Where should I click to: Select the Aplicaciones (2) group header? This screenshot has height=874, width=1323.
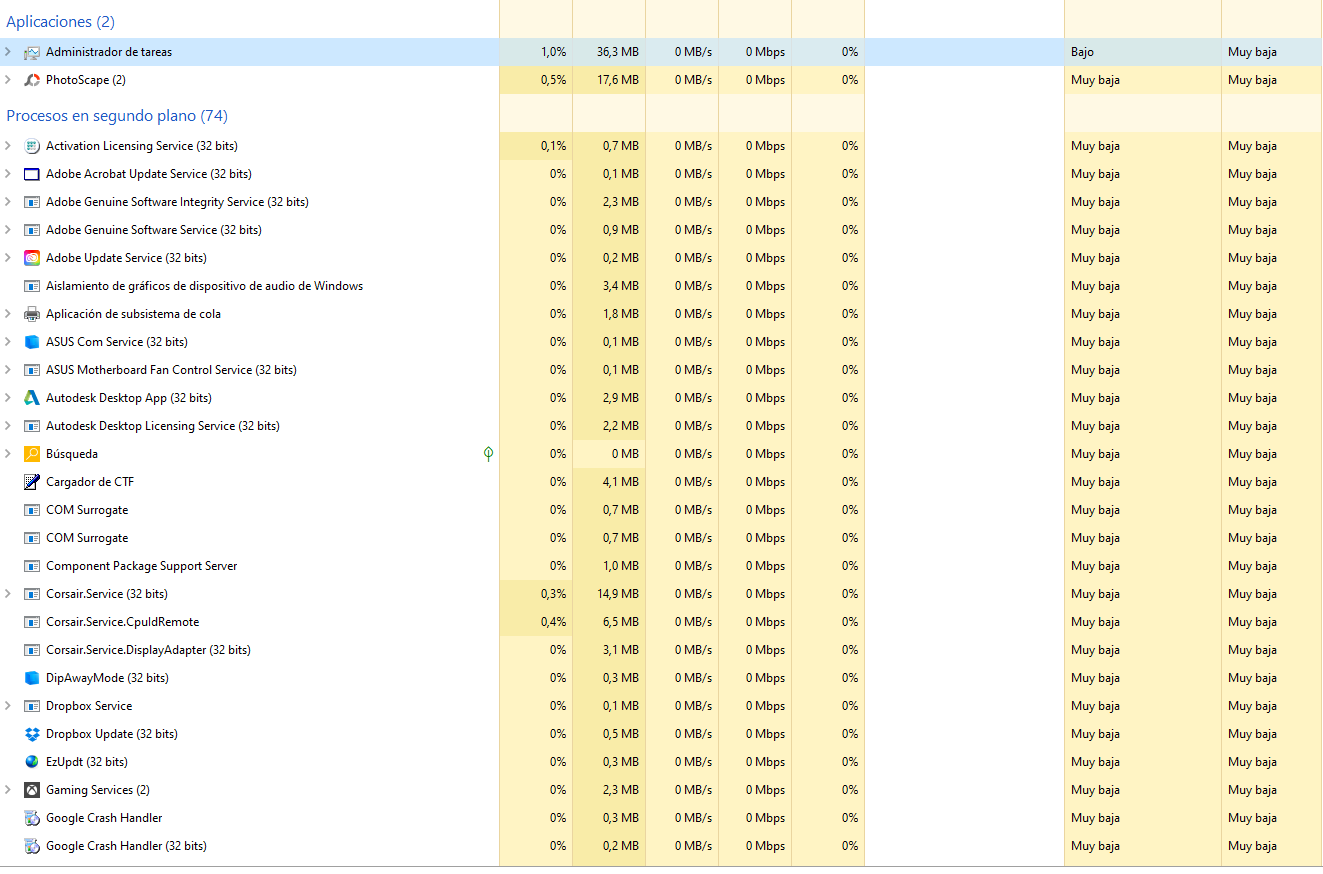pos(60,22)
